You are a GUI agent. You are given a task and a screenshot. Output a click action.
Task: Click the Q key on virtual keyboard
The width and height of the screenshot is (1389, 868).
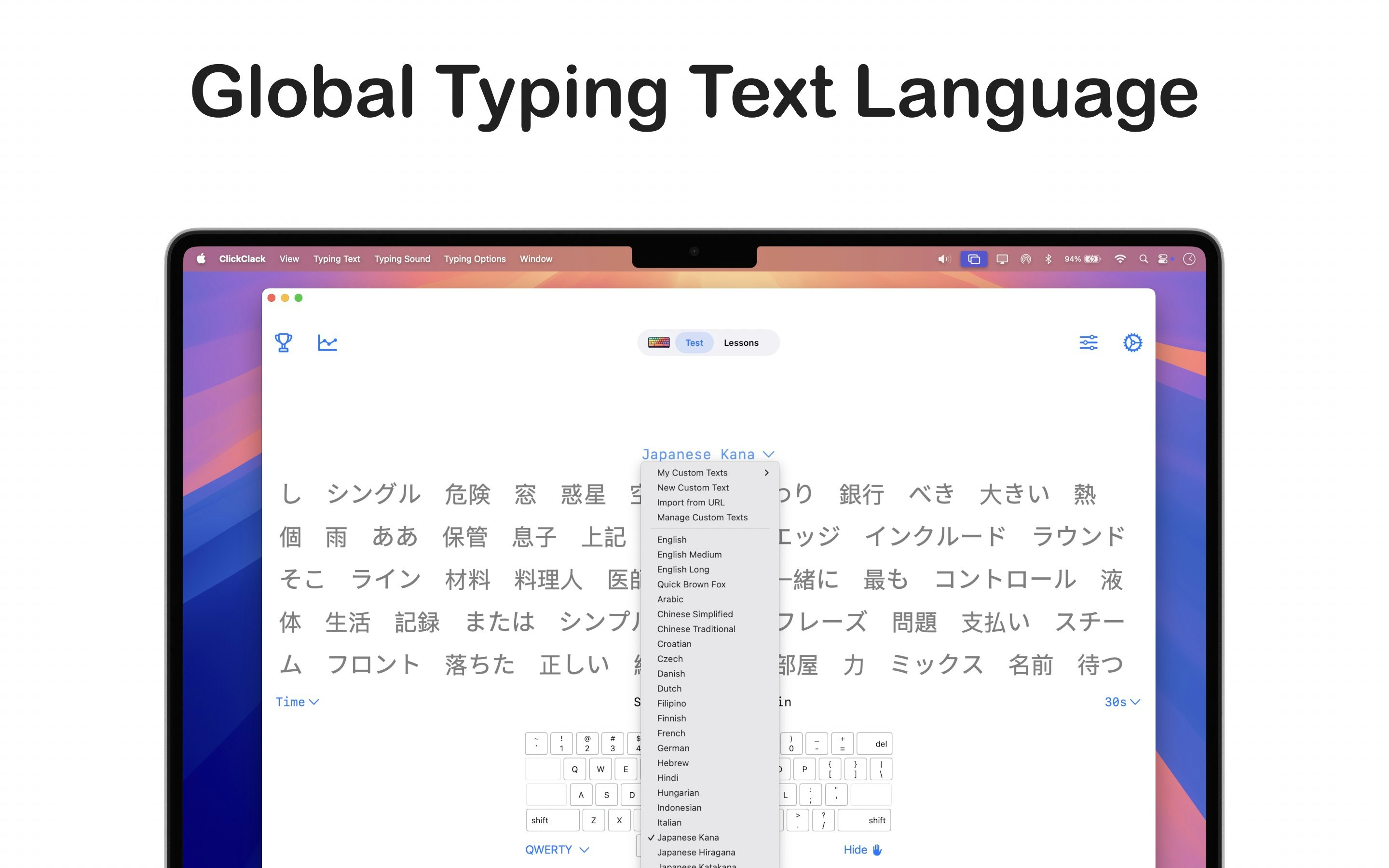click(574, 769)
